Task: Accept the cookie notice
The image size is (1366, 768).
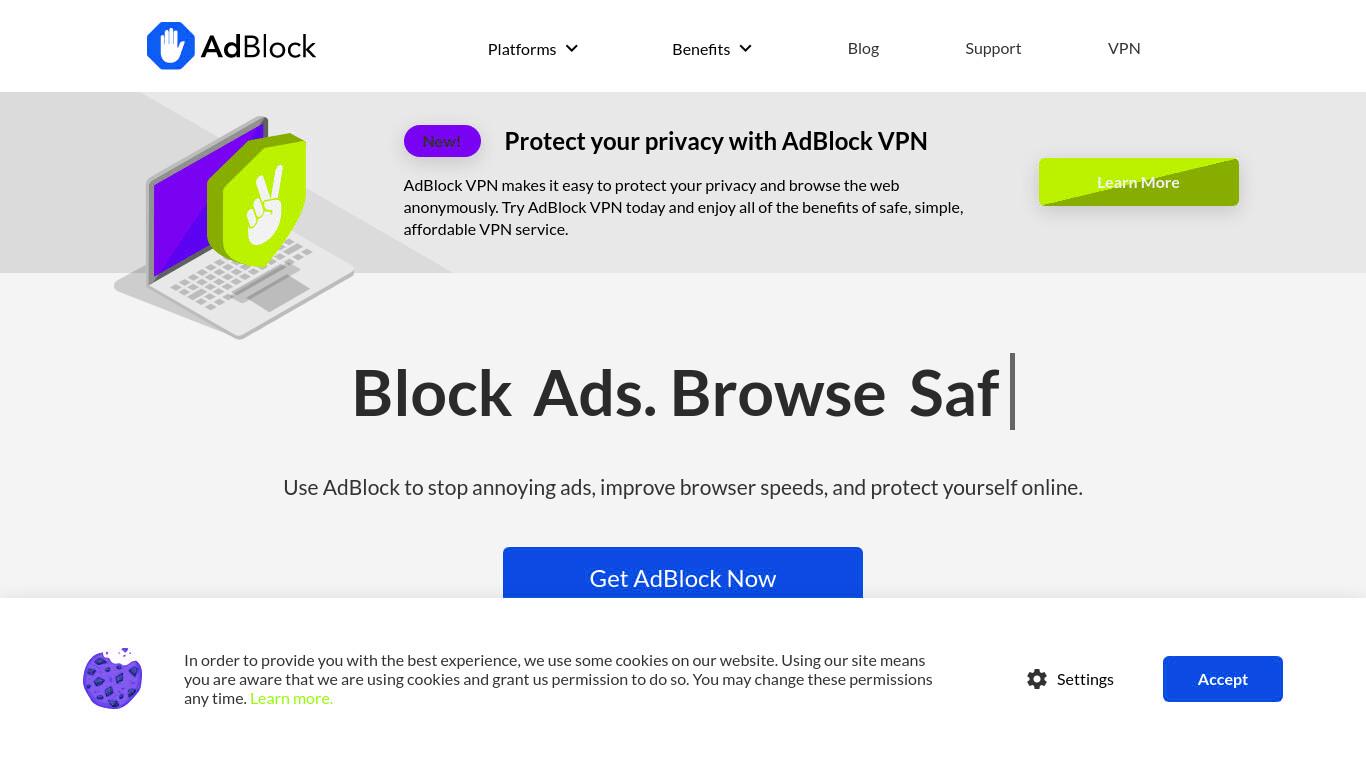Action: pyautogui.click(x=1223, y=679)
